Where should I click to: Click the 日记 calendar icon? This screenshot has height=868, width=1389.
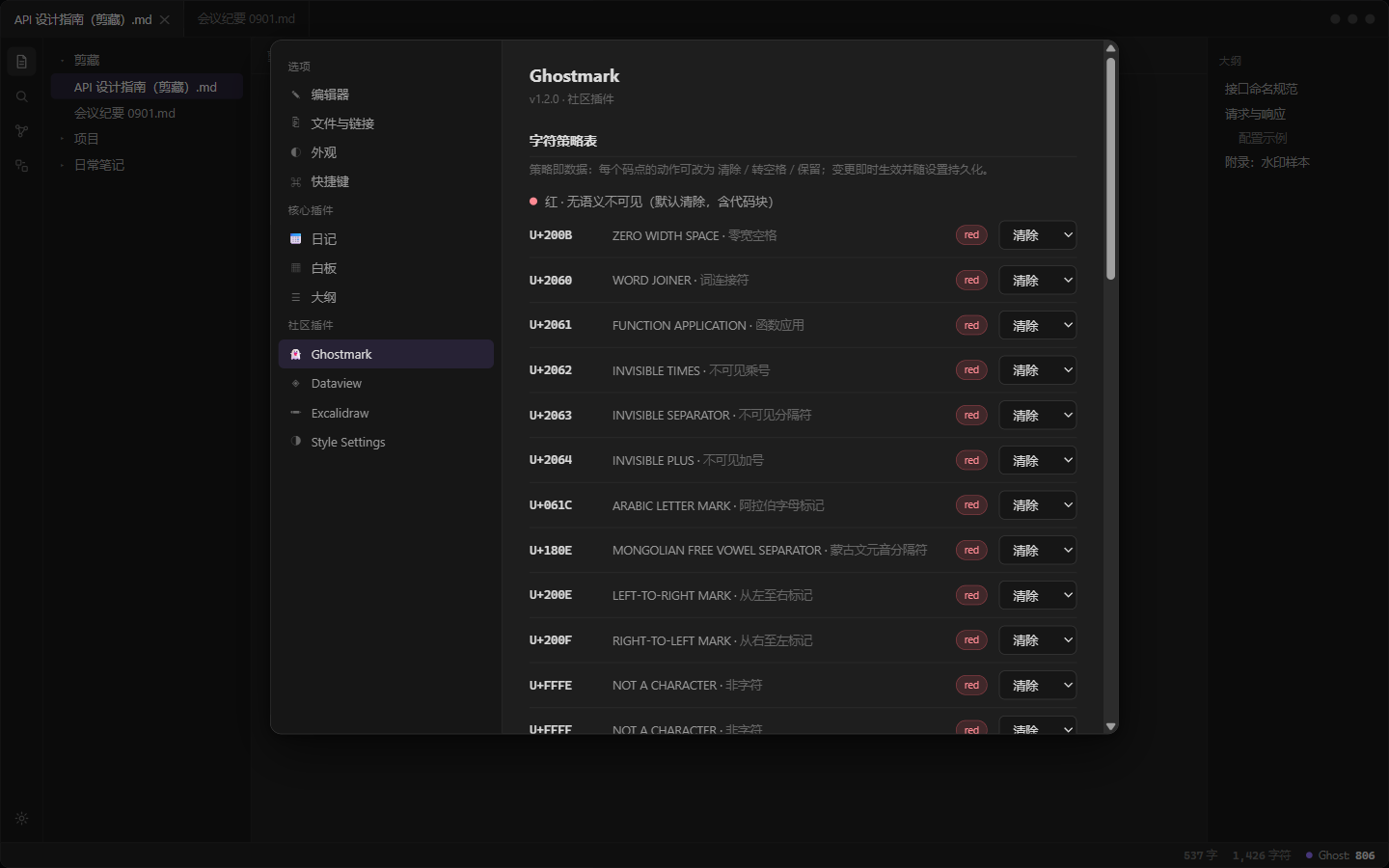coord(295,239)
